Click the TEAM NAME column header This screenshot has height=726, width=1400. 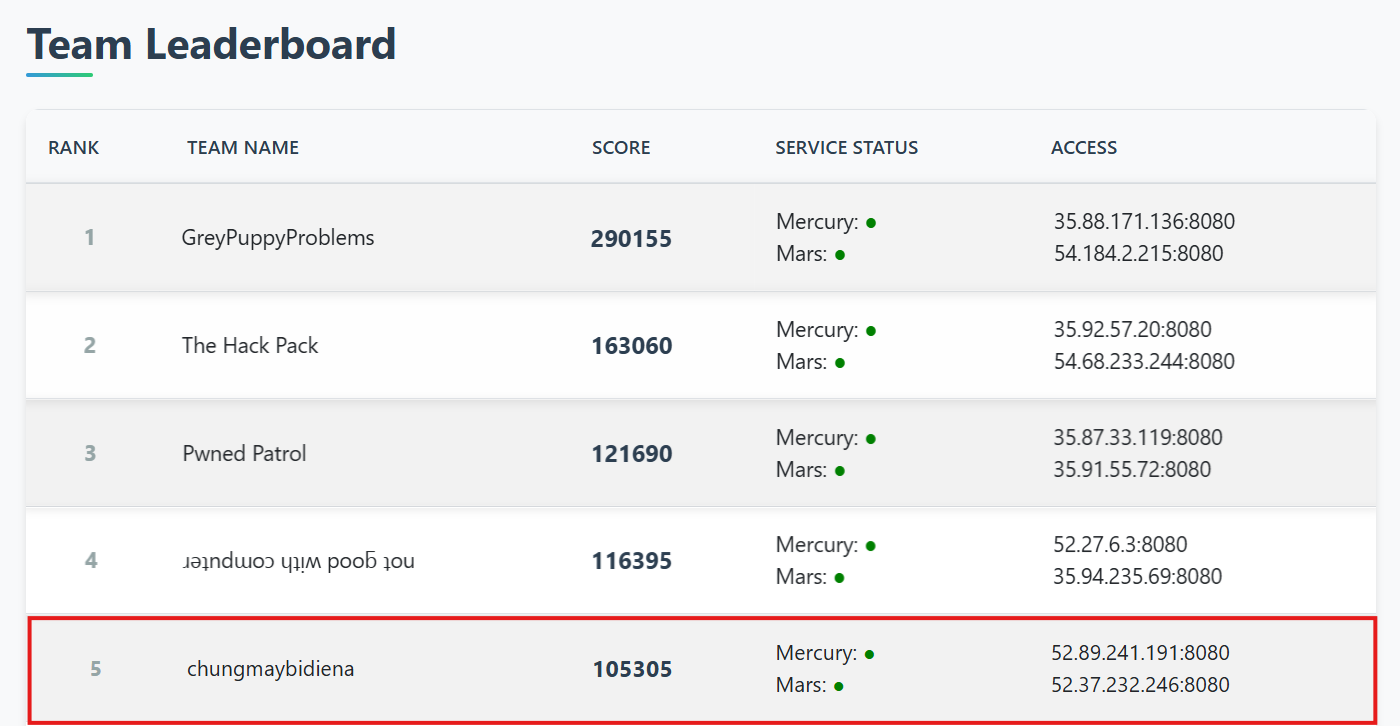(x=243, y=148)
